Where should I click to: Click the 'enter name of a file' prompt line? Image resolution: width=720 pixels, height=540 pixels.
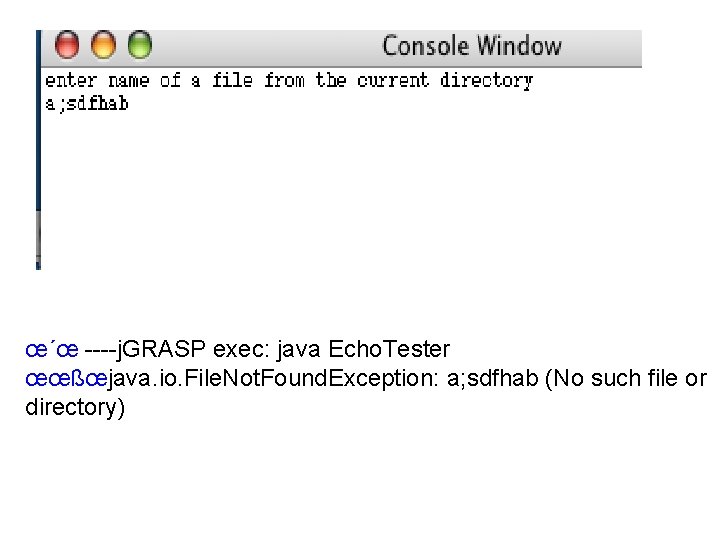tap(289, 81)
